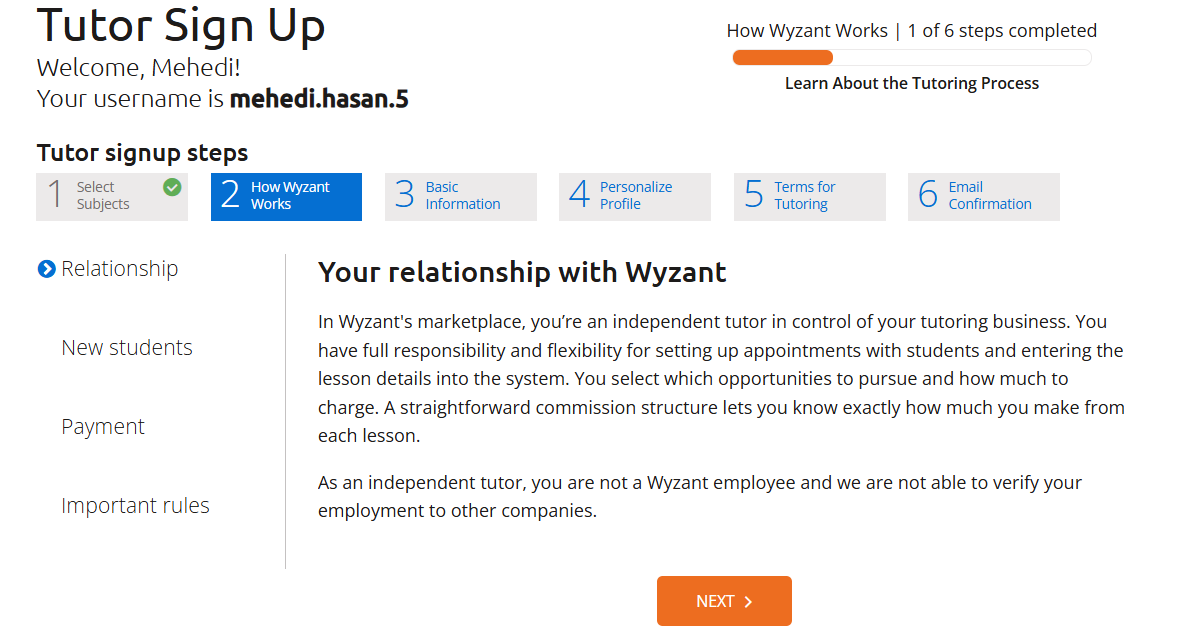Click the number 6 on Email Confirmation
The image size is (1185, 643).
927,194
